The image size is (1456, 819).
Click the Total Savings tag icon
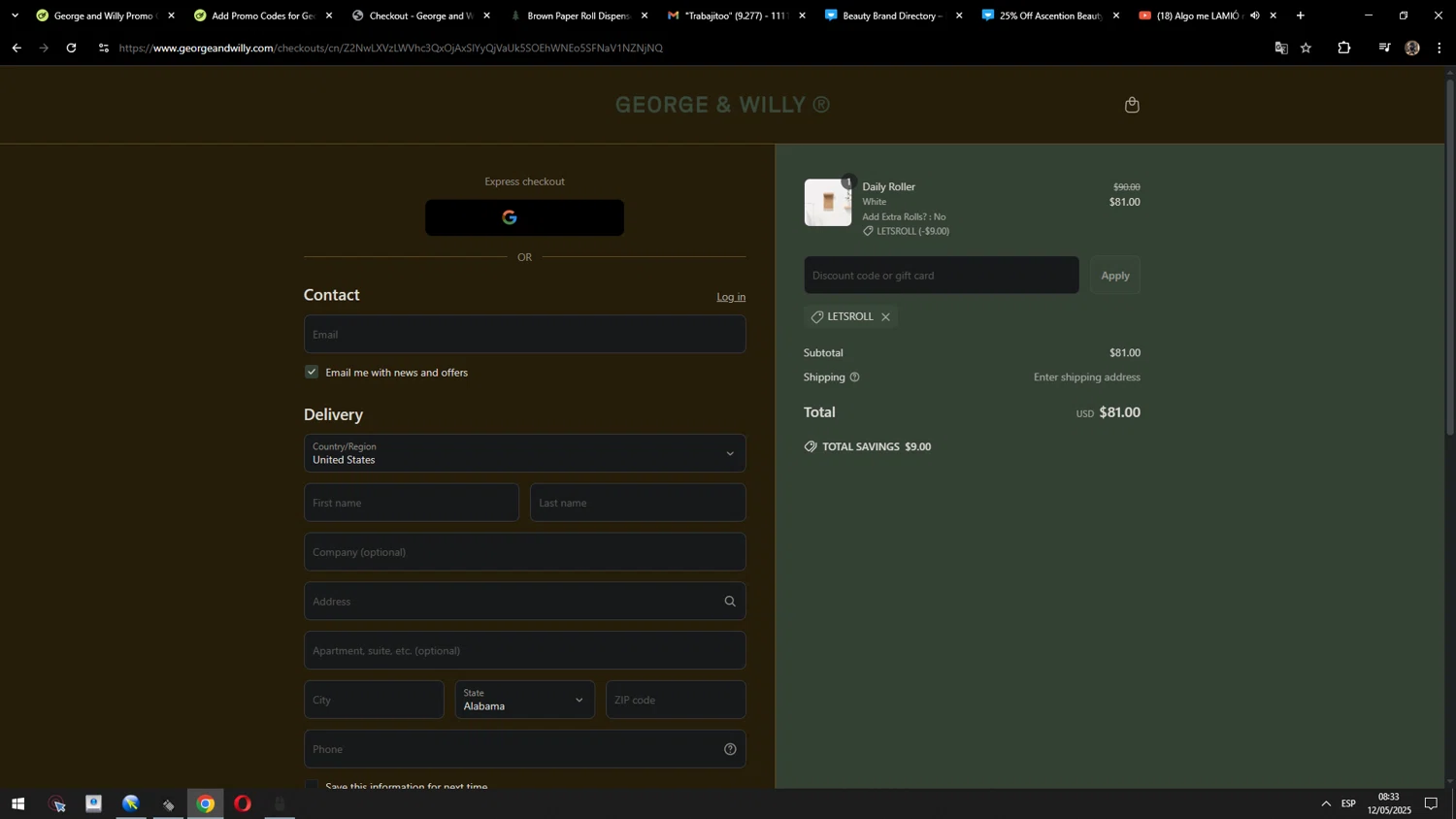(811, 446)
